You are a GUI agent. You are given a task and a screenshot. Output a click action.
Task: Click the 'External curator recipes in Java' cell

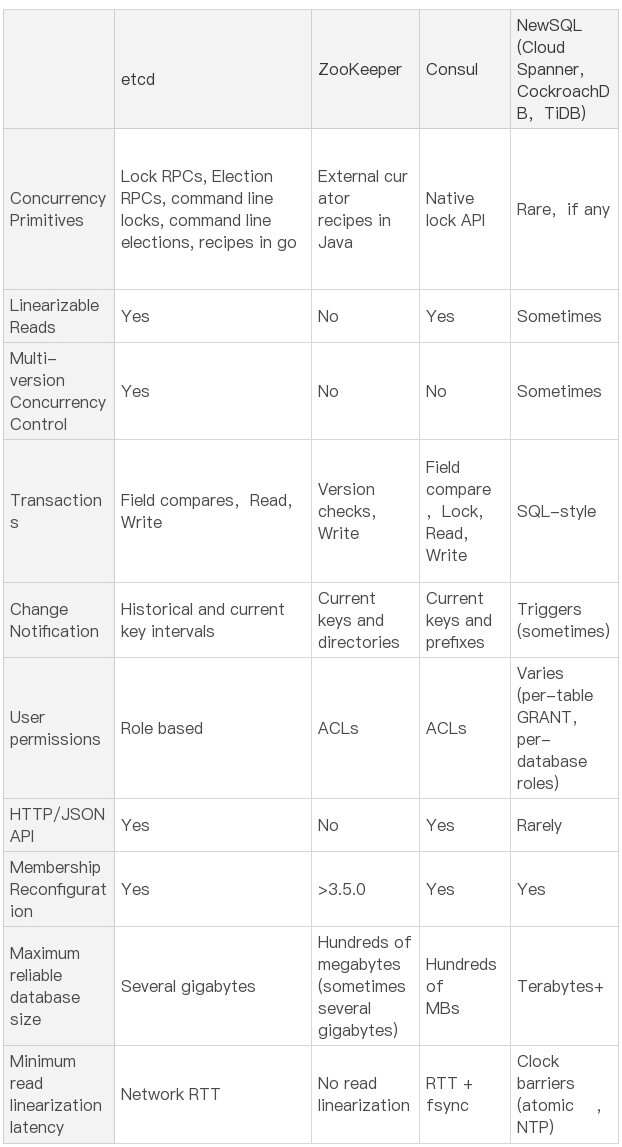click(x=362, y=209)
